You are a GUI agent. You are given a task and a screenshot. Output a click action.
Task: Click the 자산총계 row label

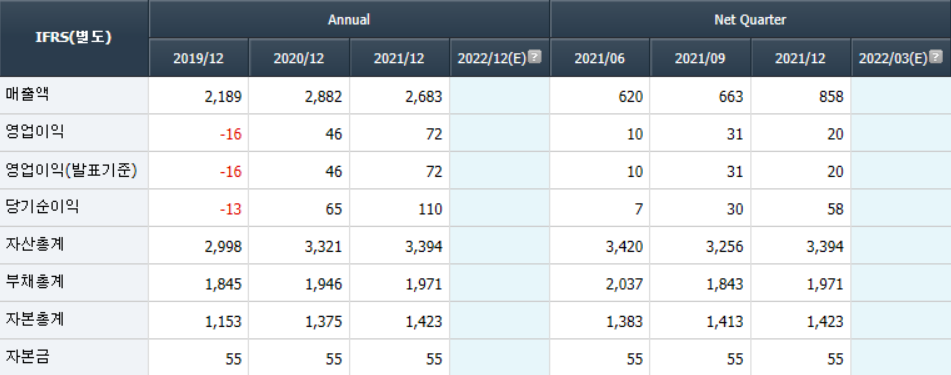point(35,245)
